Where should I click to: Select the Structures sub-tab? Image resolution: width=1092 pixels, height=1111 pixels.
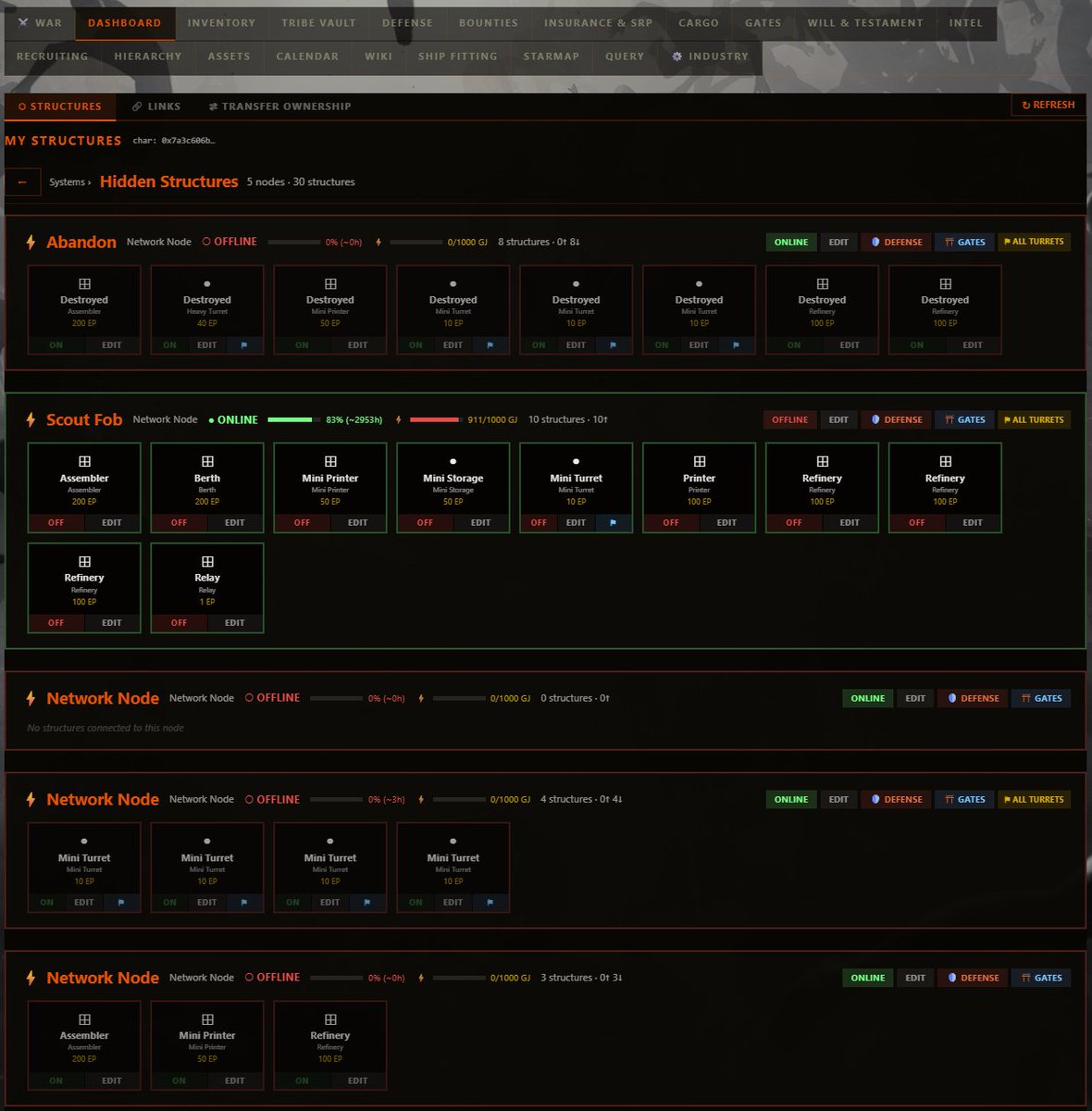click(60, 106)
